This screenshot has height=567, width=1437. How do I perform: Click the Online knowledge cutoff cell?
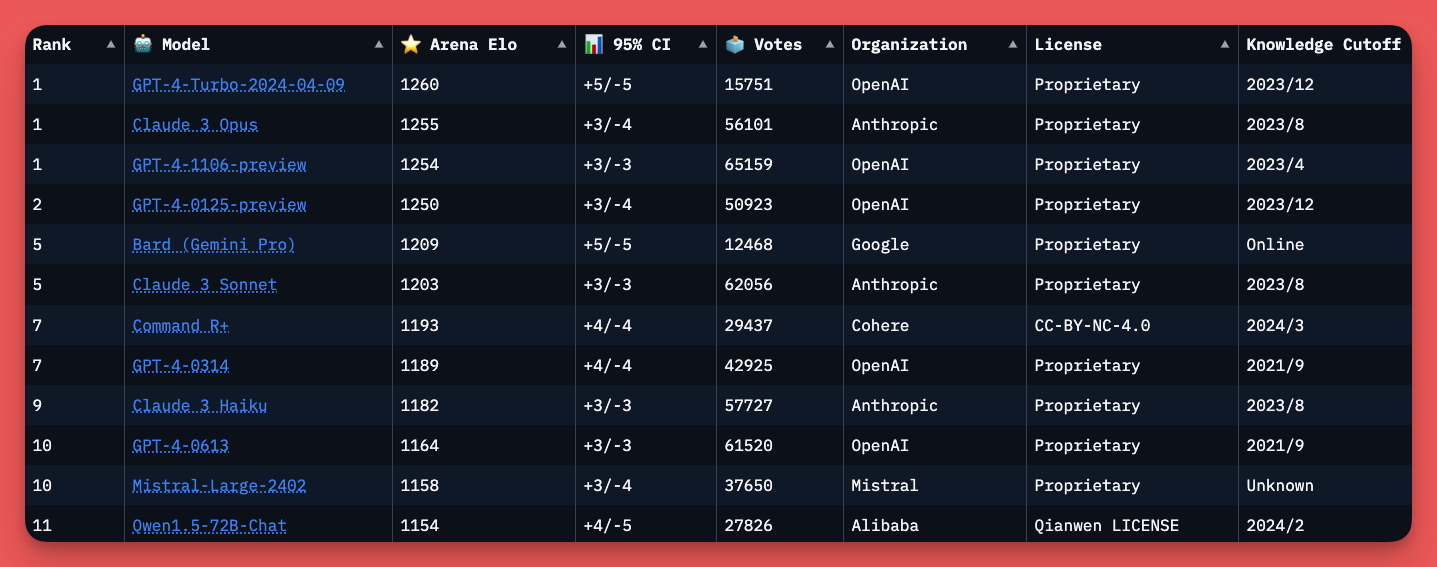(1275, 245)
